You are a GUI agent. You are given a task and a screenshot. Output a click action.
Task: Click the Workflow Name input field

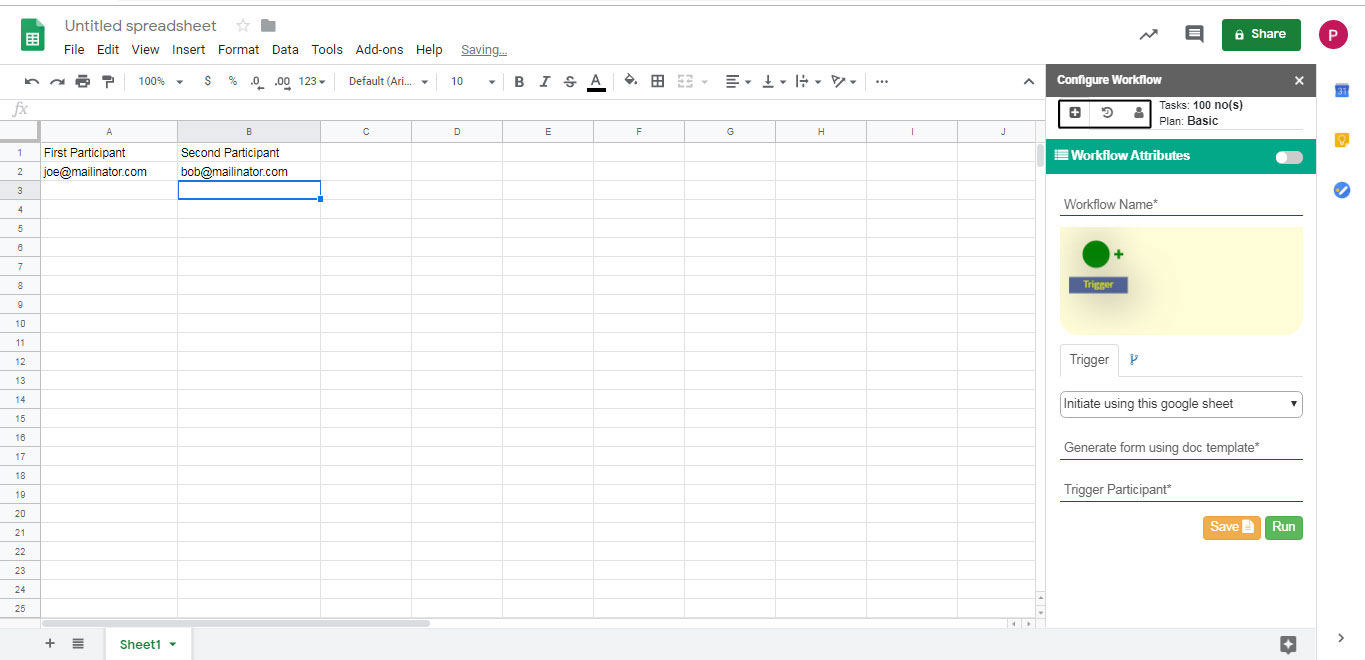tap(1181, 204)
